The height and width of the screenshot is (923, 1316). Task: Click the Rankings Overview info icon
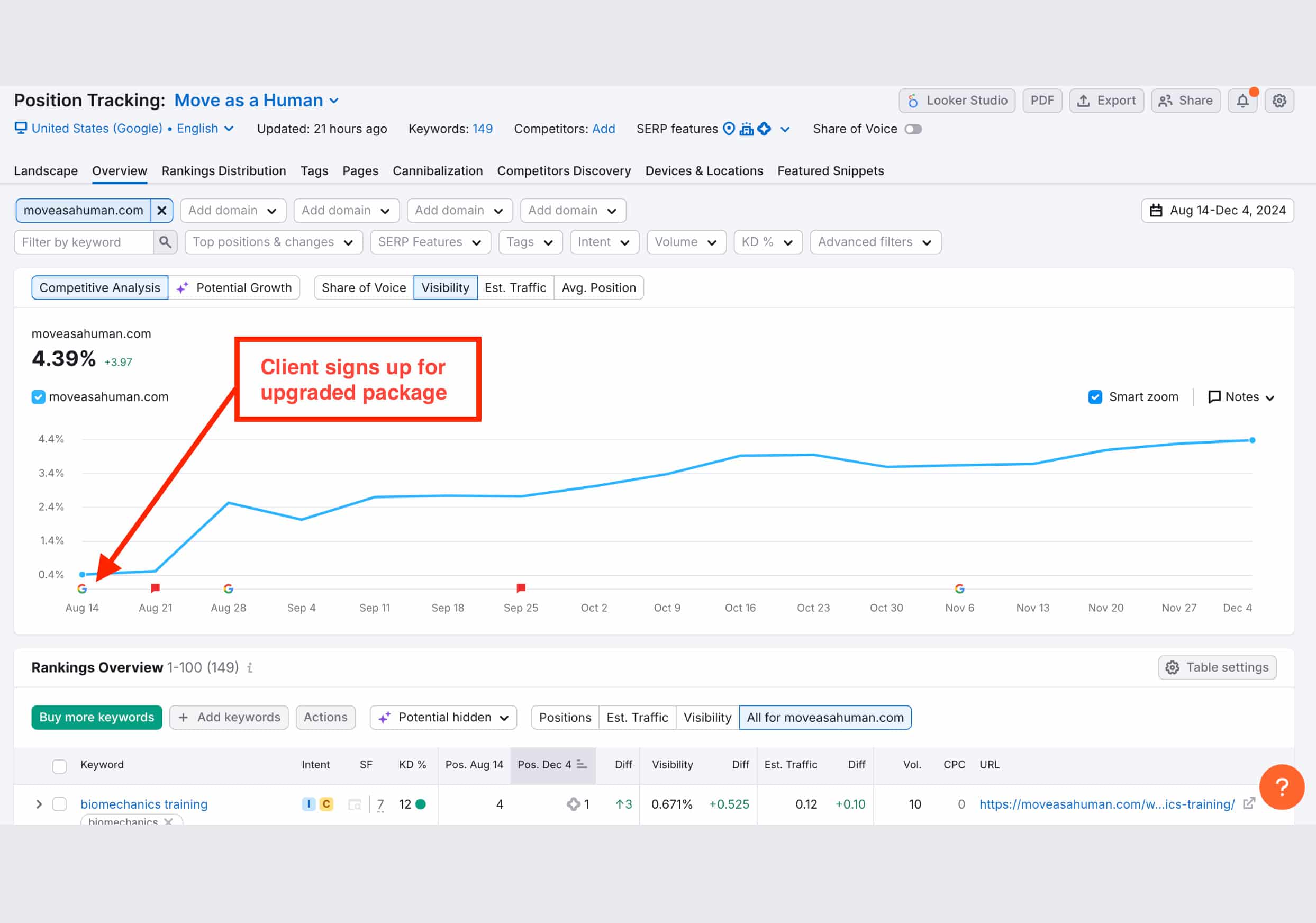click(x=250, y=667)
